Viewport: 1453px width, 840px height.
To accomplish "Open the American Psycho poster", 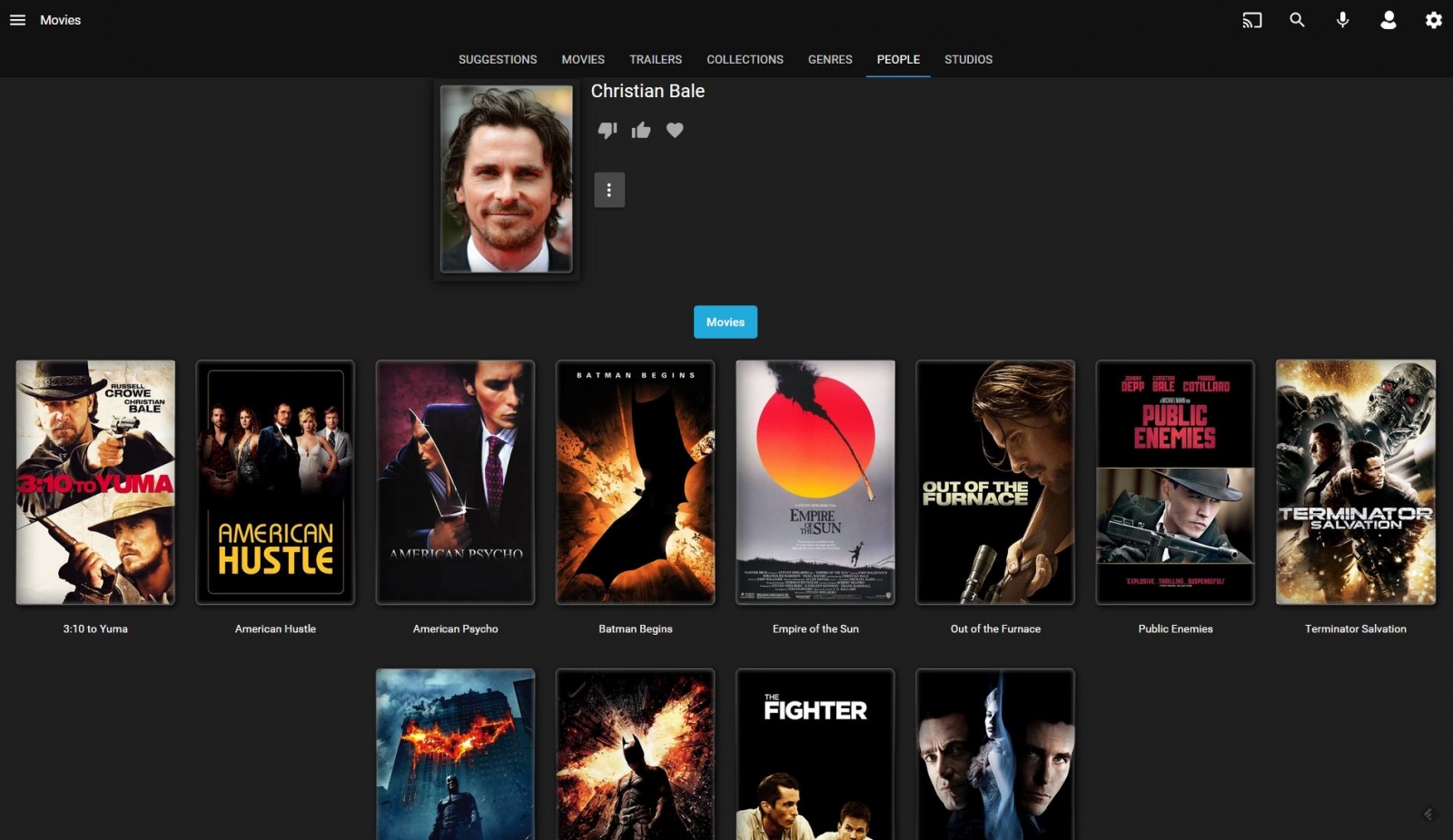I will [455, 482].
